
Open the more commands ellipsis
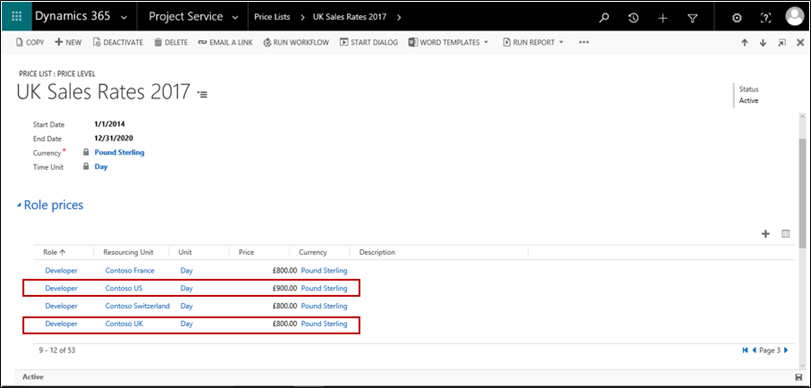click(x=584, y=42)
